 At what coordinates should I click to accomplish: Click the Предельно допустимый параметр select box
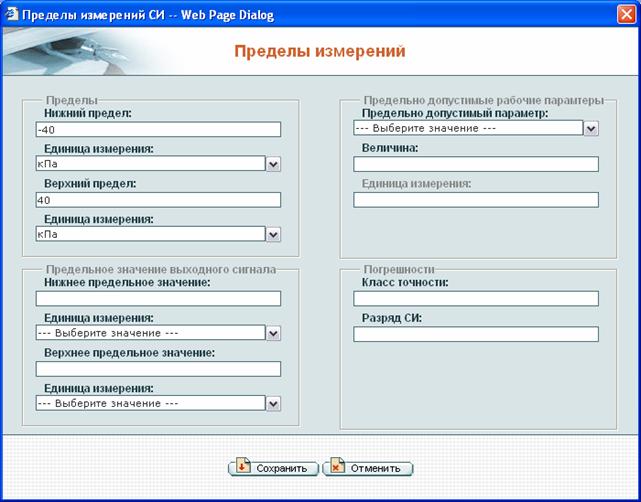[468, 128]
